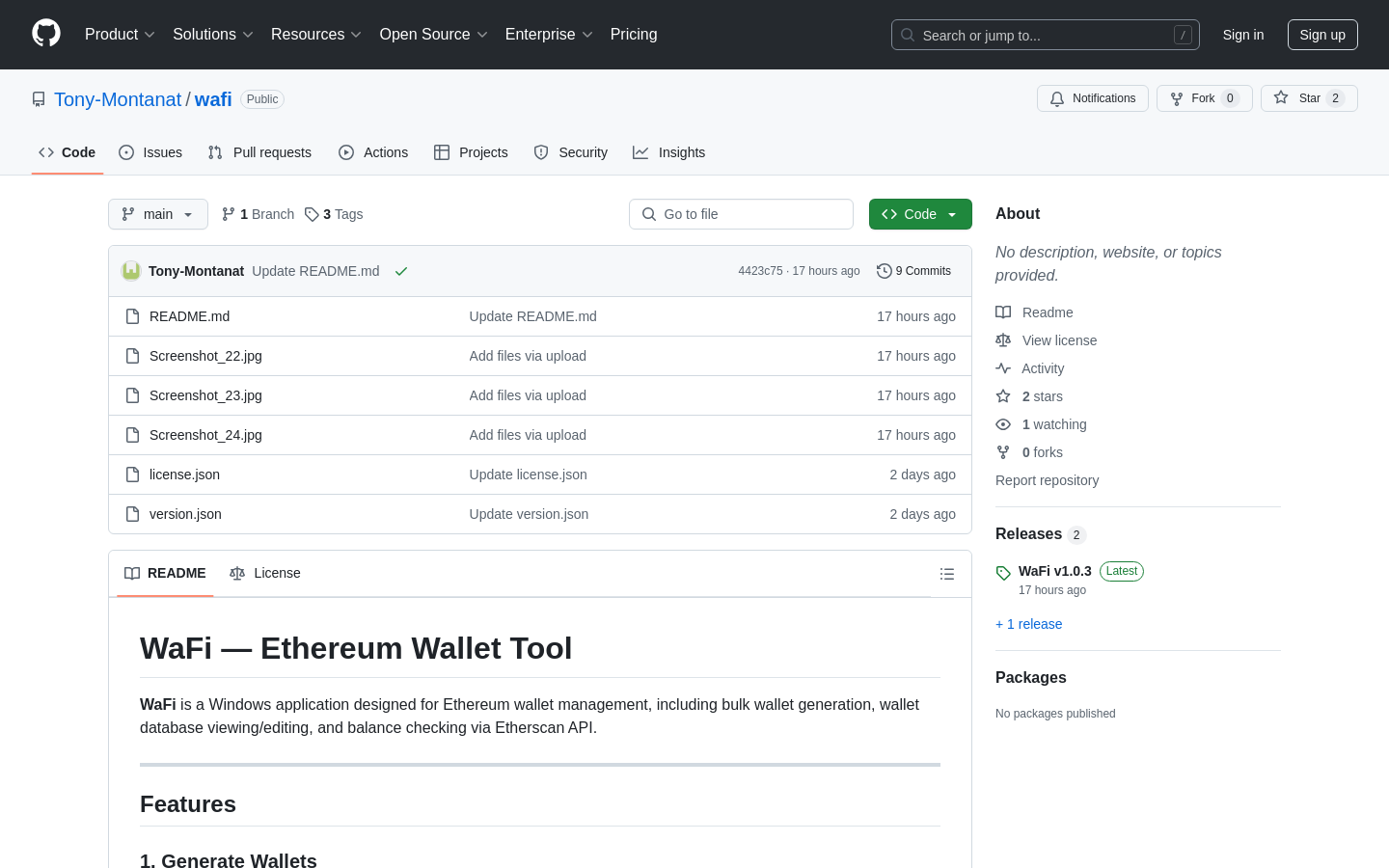This screenshot has width=1389, height=868.
Task: Click Report repository link
Action: [x=1047, y=480]
